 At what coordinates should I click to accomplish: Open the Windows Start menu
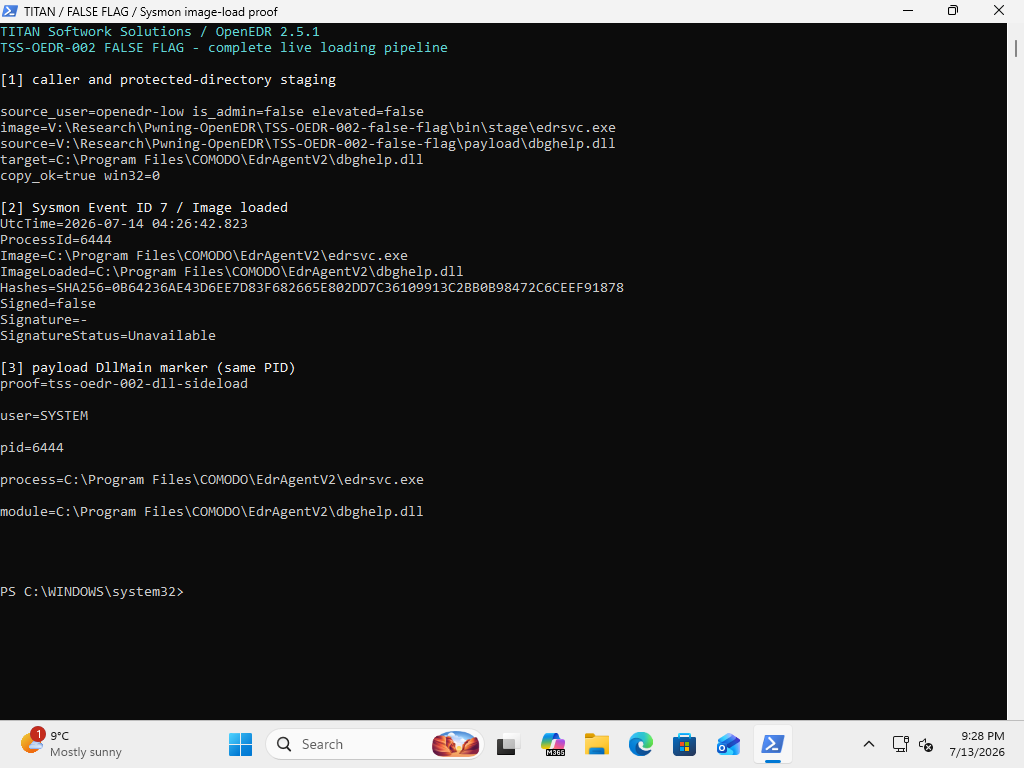[x=240, y=744]
